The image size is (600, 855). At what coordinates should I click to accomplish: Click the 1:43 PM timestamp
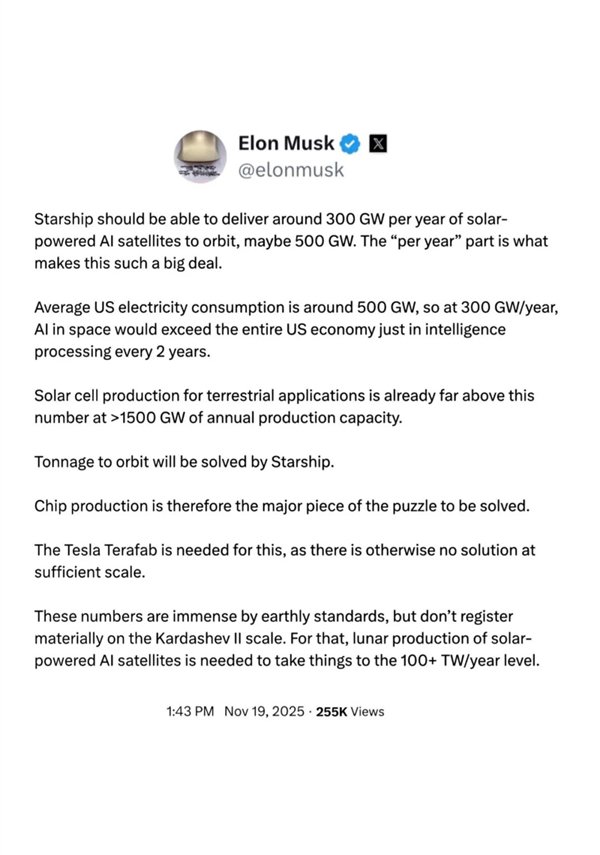click(190, 712)
